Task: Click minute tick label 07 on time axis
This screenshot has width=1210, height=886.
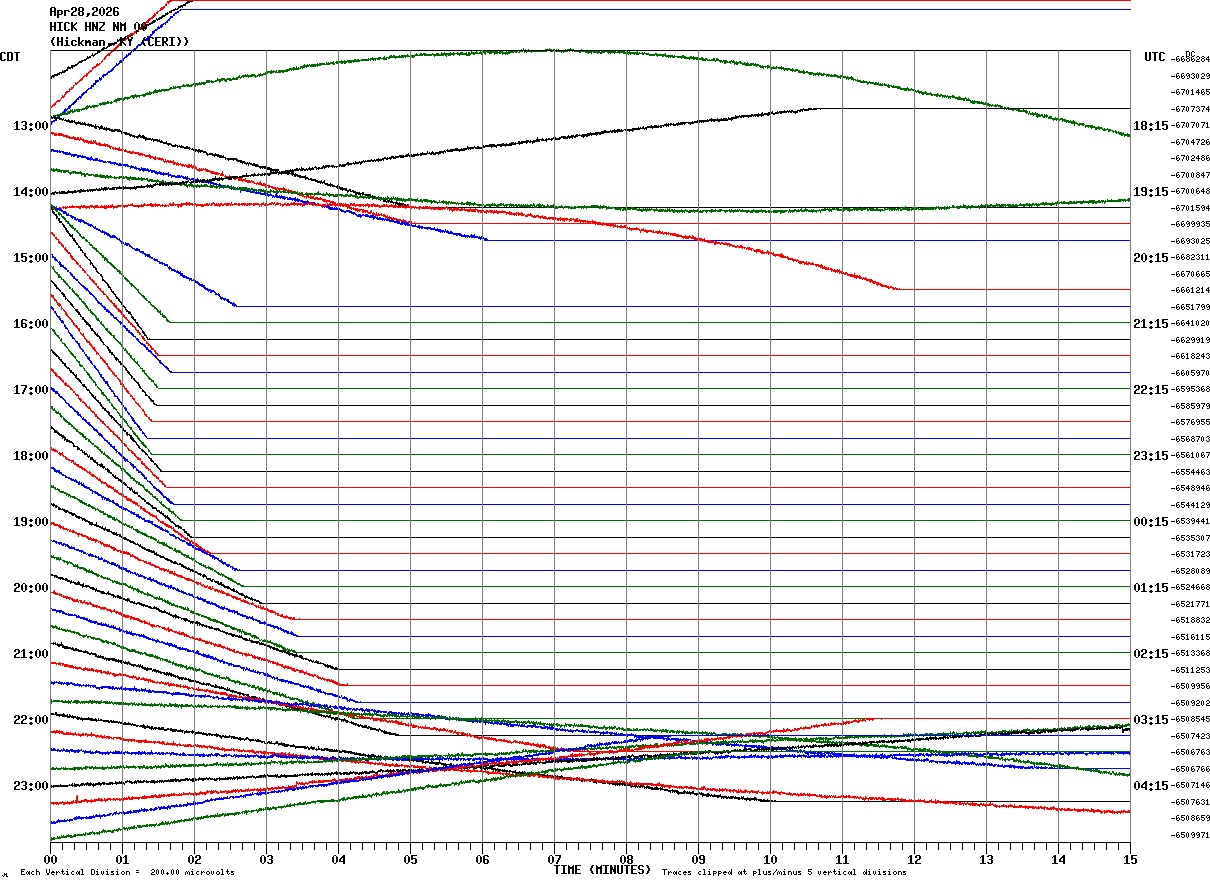Action: coord(554,859)
